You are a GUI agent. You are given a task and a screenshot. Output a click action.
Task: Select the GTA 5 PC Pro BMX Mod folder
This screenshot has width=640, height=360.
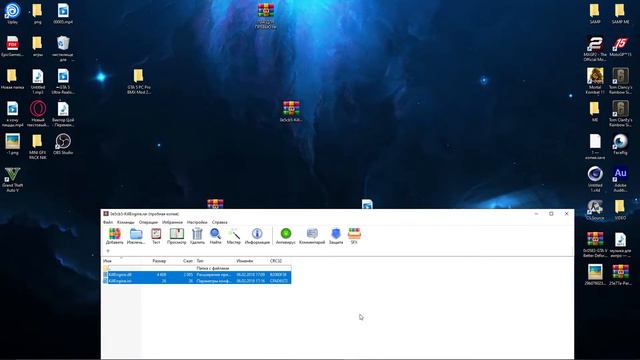pyautogui.click(x=139, y=81)
